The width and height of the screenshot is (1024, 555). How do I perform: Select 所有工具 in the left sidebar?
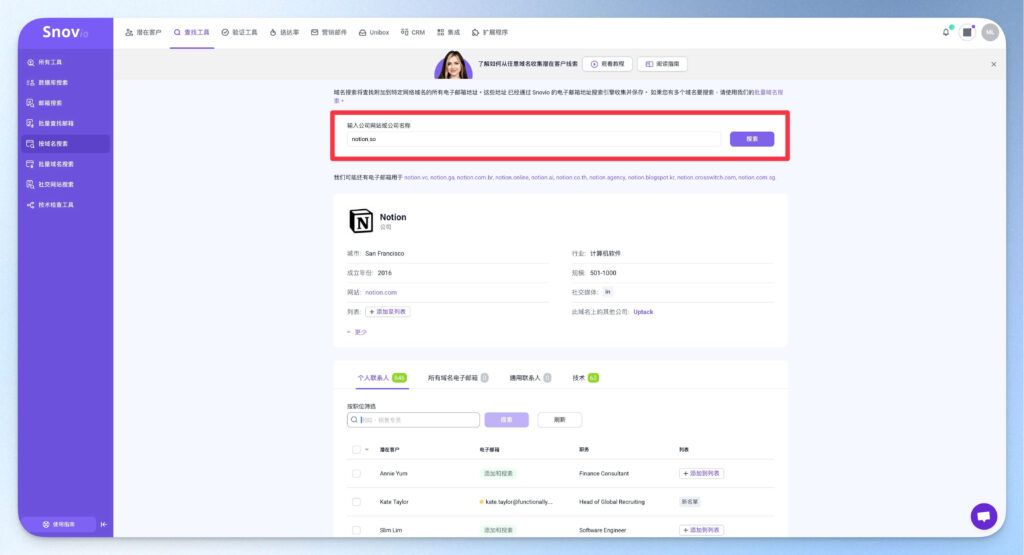tap(65, 62)
